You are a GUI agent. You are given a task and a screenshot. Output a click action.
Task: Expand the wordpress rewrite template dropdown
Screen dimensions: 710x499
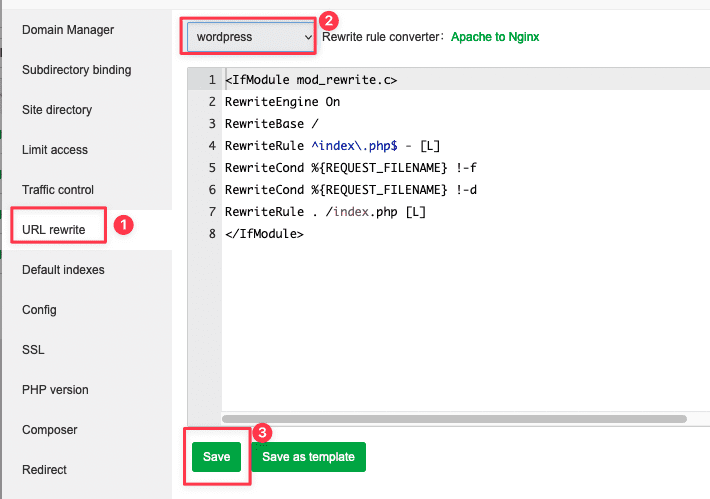pos(250,37)
